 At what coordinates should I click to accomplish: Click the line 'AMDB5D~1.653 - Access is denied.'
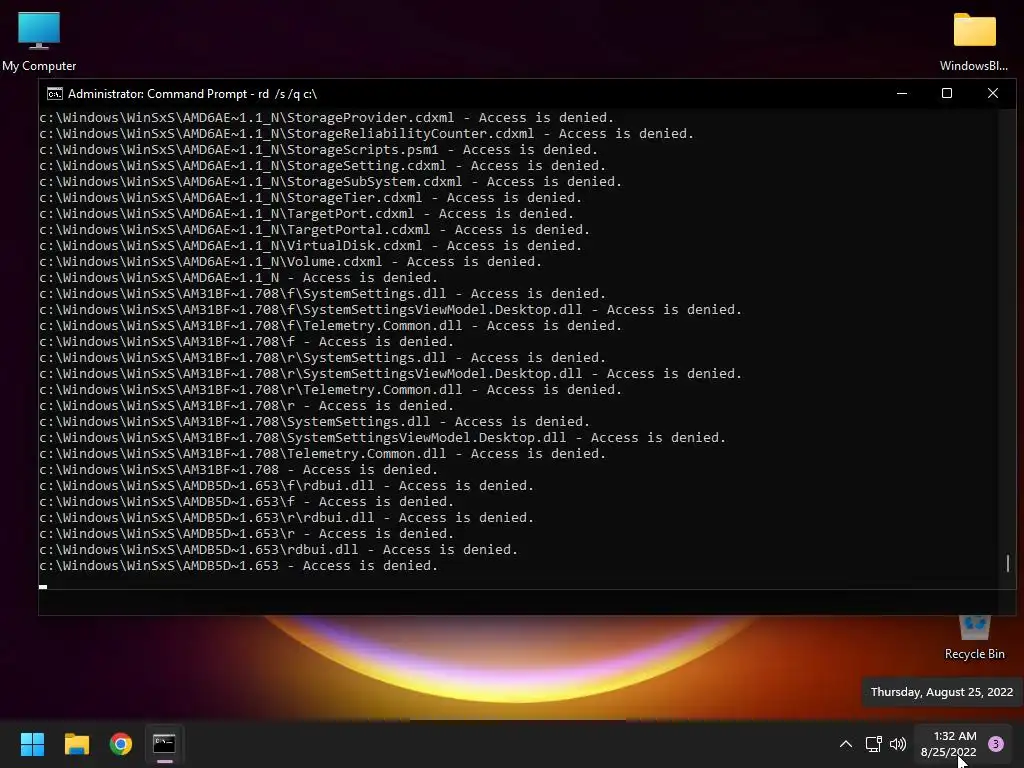click(x=238, y=566)
